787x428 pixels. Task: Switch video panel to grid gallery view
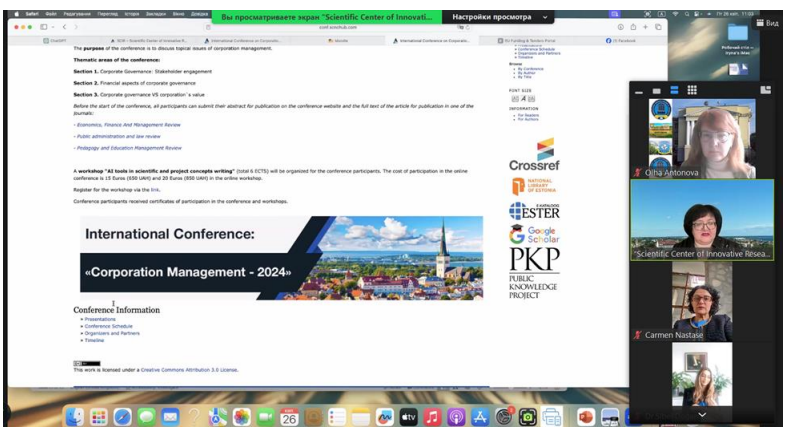692,90
